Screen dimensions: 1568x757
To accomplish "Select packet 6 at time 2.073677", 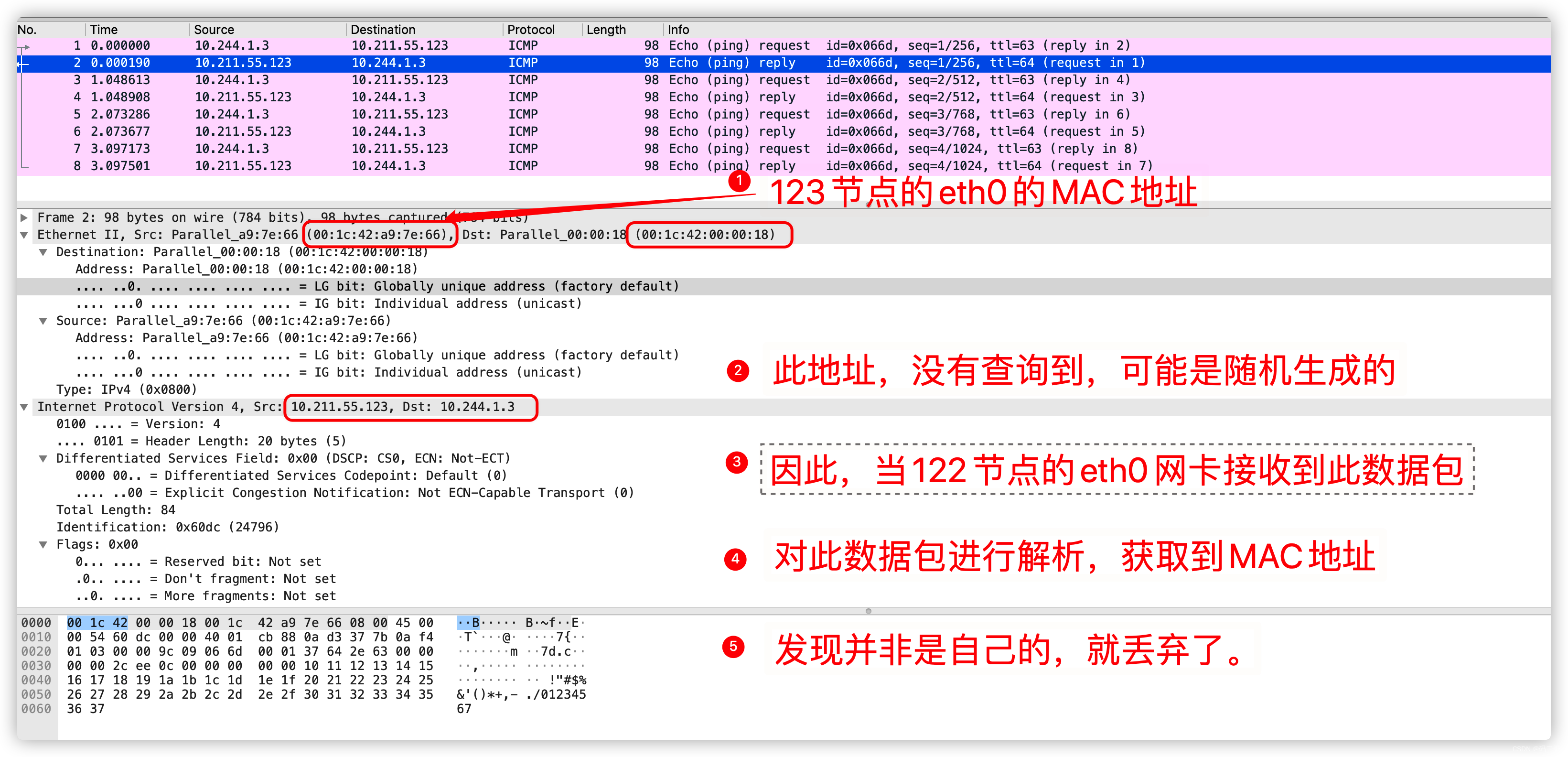I will [784, 131].
